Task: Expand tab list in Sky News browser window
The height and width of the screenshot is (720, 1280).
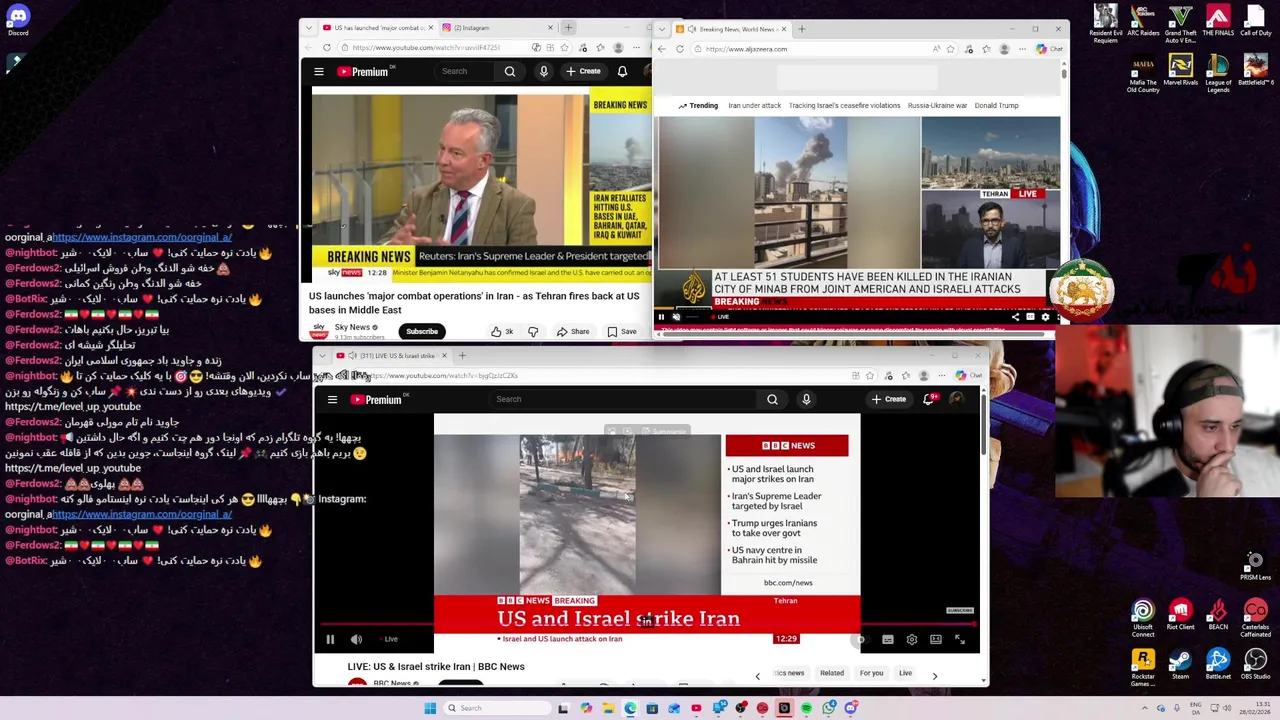Action: pyautogui.click(x=309, y=28)
